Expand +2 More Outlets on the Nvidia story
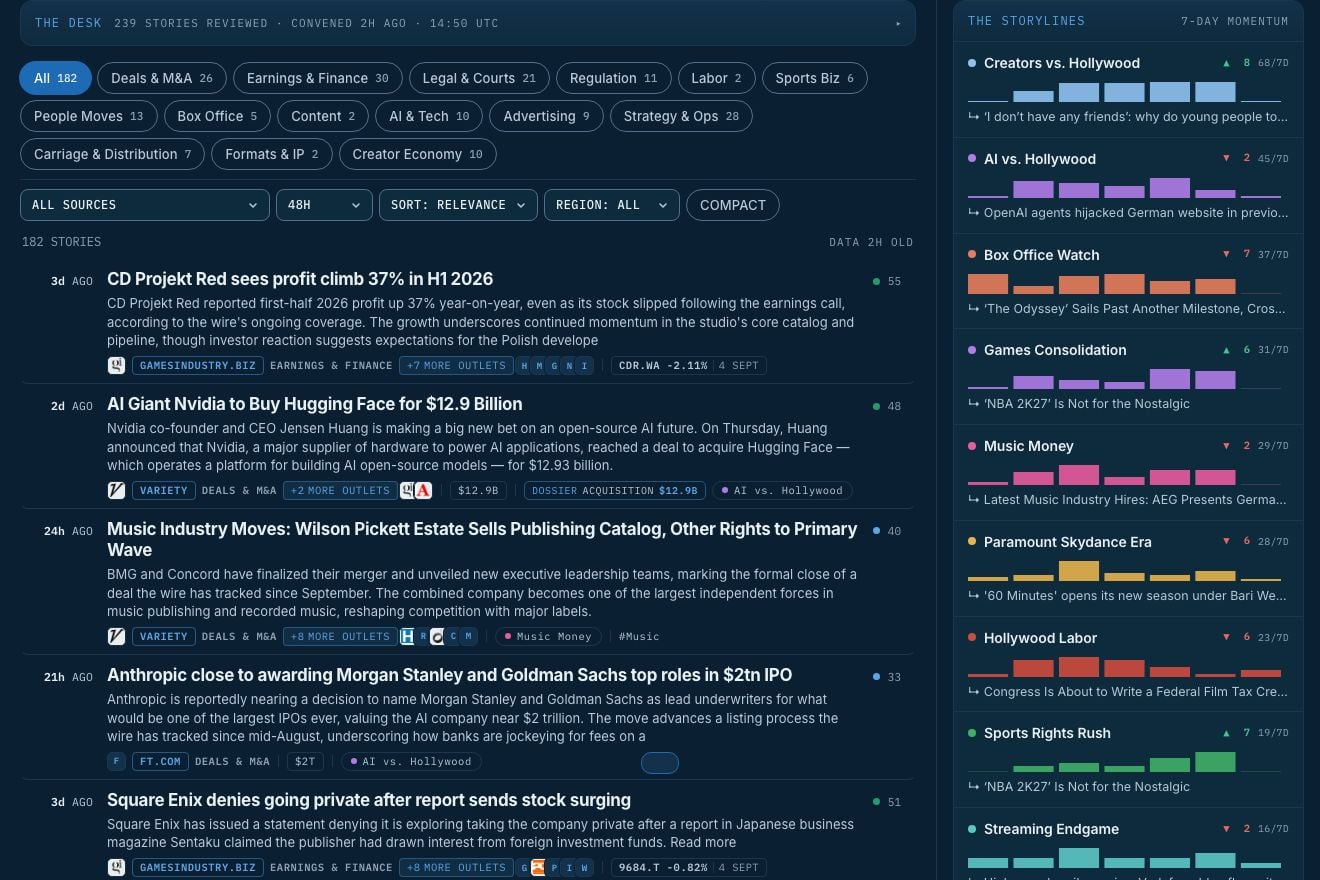Image resolution: width=1320 pixels, height=880 pixels. point(340,491)
